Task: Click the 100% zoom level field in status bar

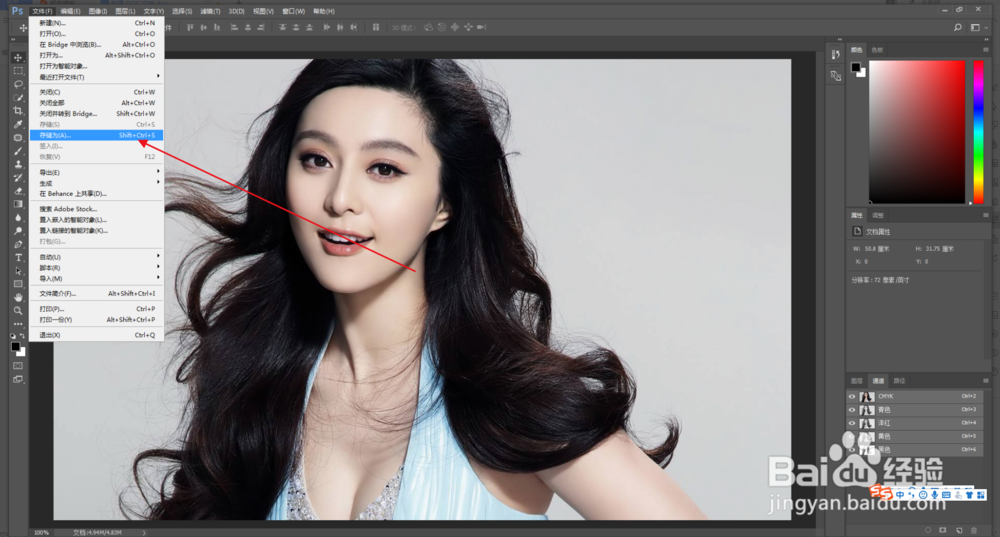Action: click(41, 533)
